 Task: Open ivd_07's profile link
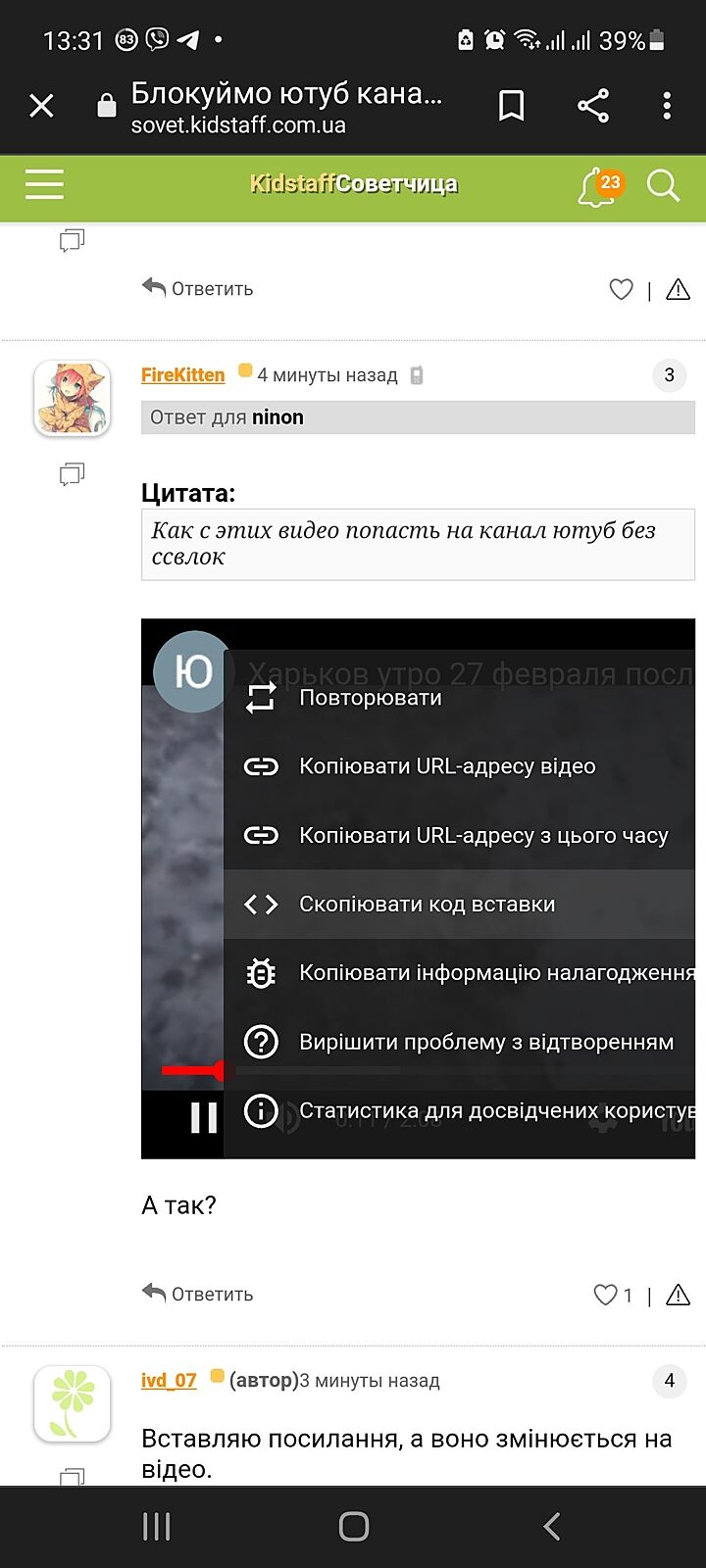point(169,1380)
